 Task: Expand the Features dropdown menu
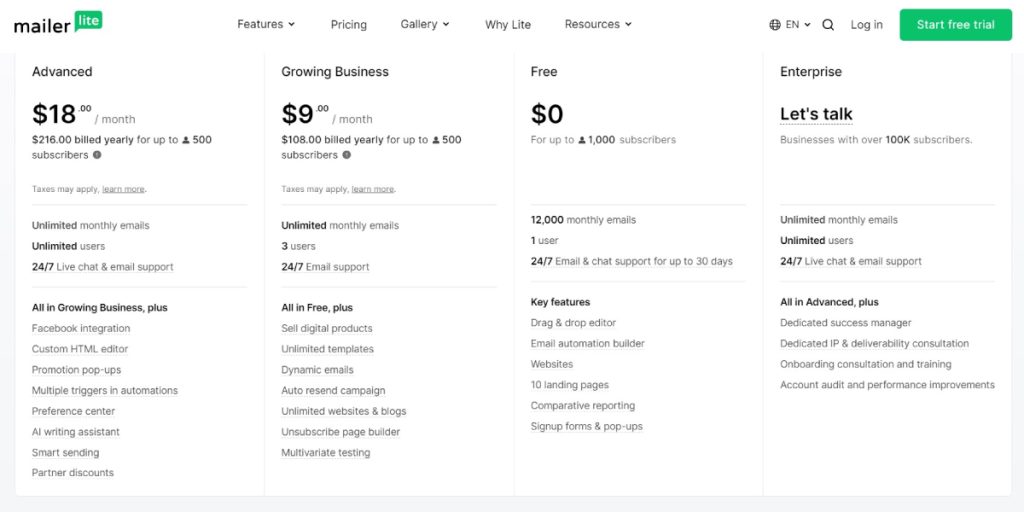266,24
